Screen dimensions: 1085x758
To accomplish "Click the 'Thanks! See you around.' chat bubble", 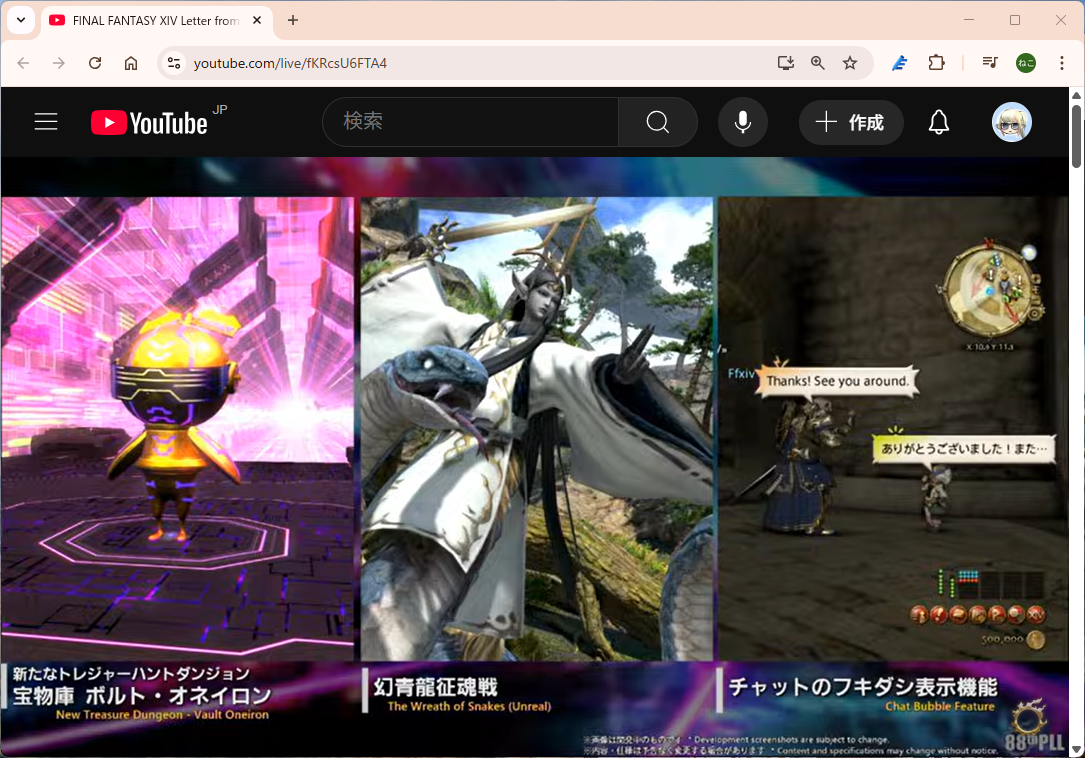I will [x=837, y=381].
